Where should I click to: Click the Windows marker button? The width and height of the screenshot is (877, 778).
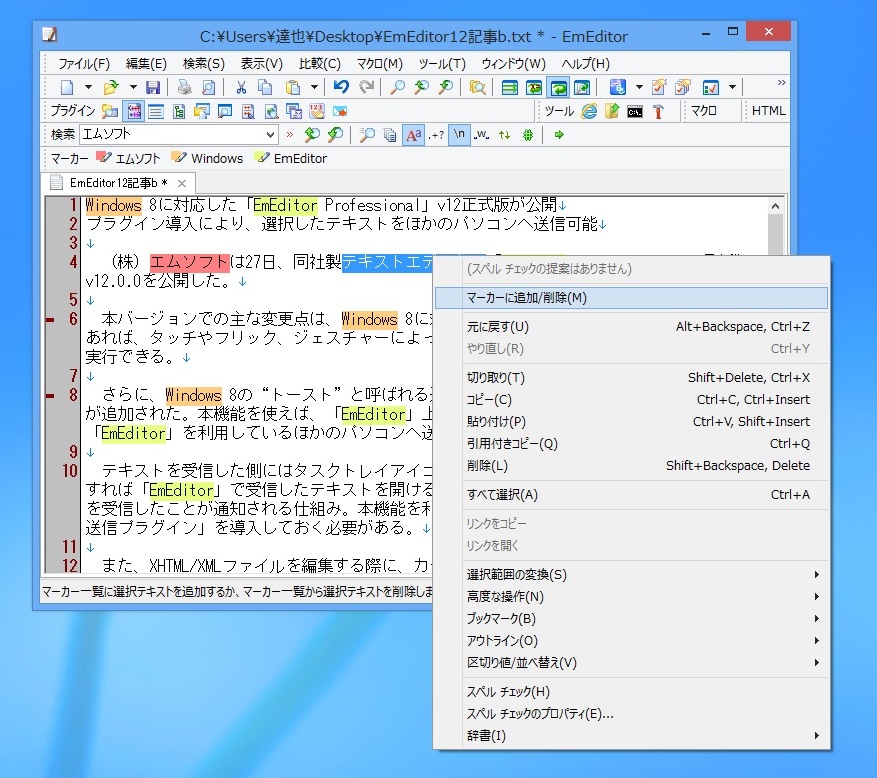coord(208,158)
